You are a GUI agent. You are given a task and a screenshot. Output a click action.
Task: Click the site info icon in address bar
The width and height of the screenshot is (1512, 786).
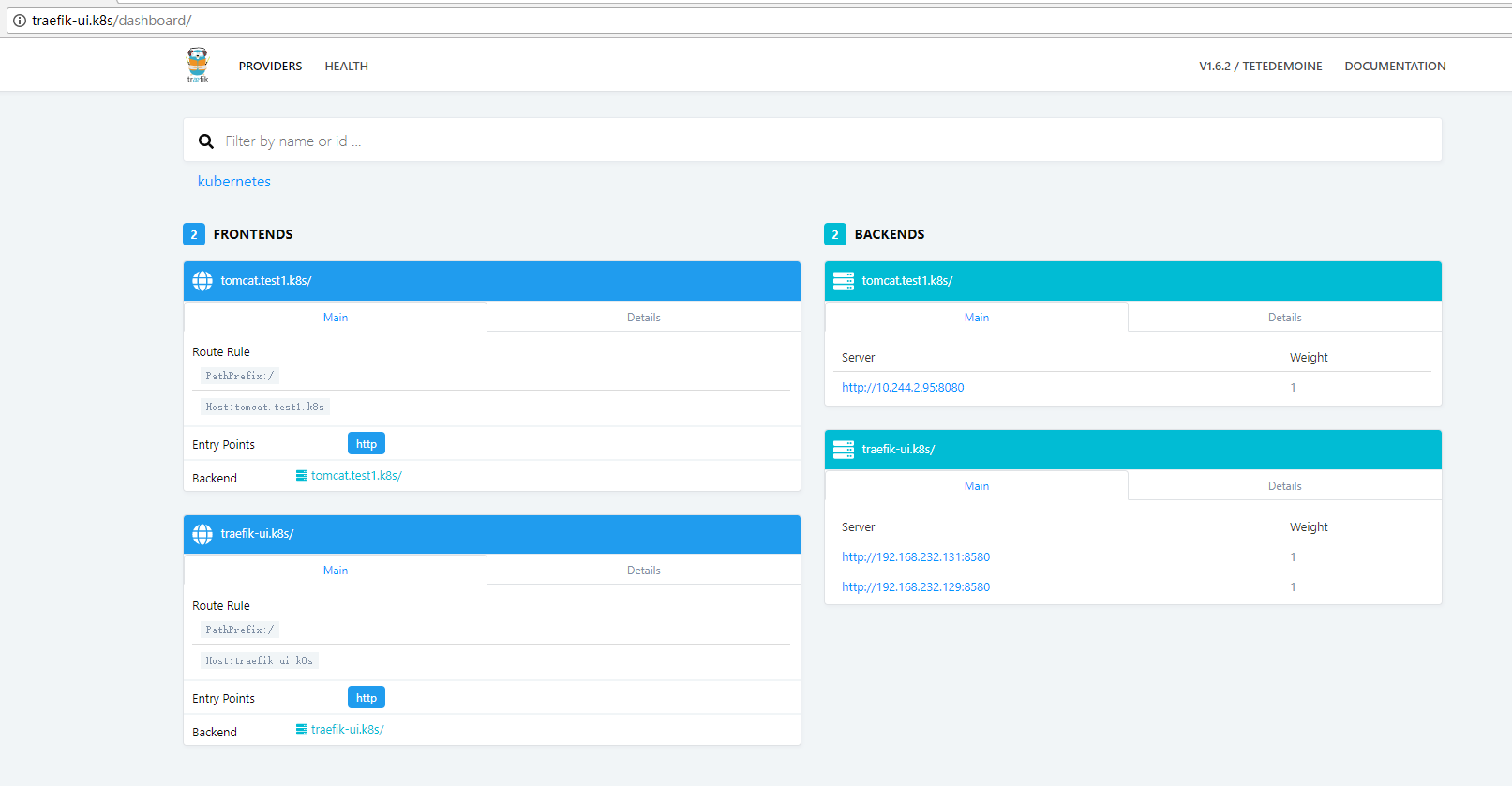pyautogui.click(x=20, y=21)
